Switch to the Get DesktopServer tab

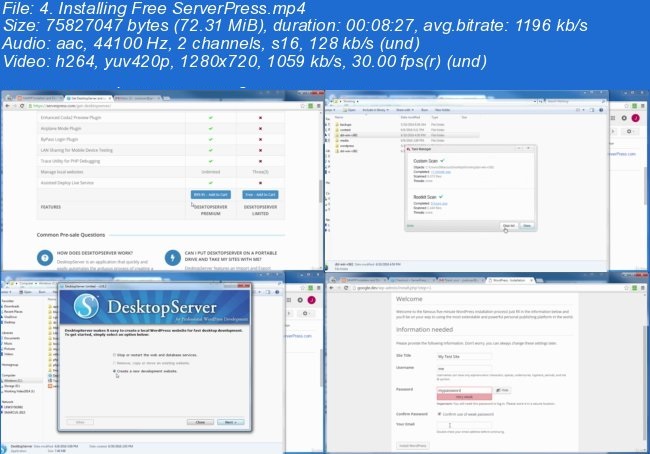click(88, 98)
